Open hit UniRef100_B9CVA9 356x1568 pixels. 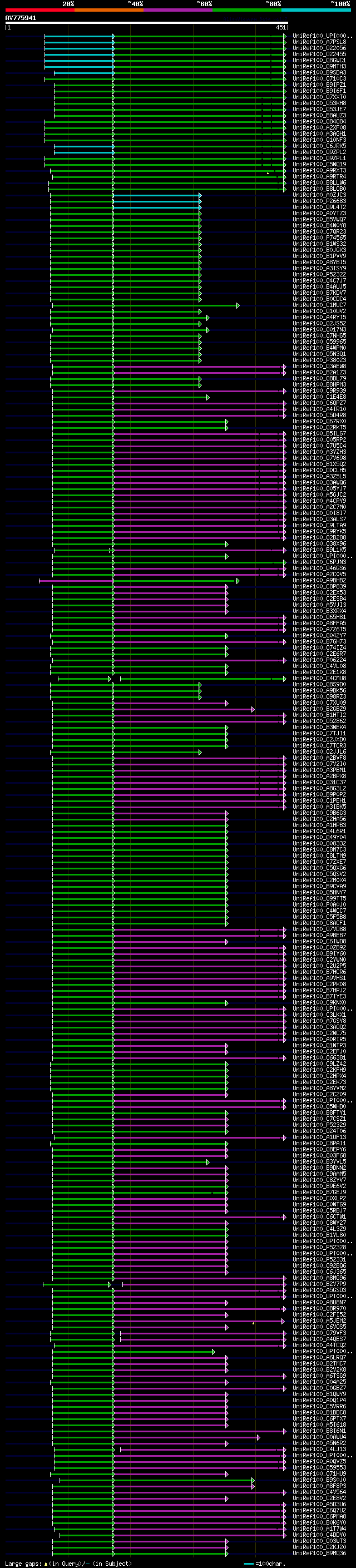point(319,886)
